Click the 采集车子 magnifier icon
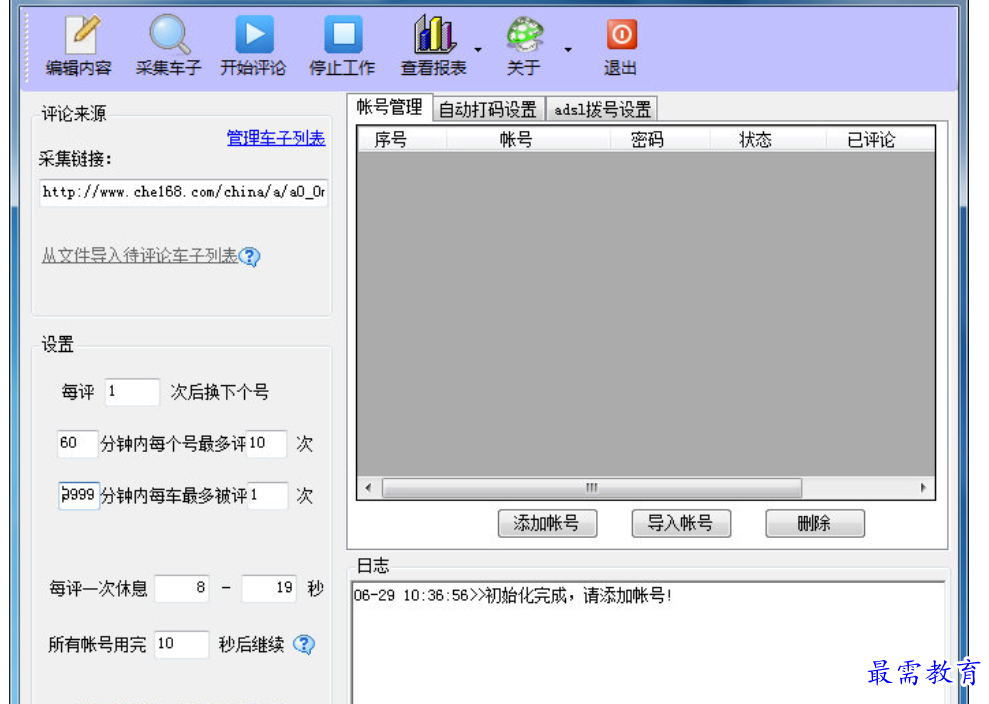This screenshot has height=704, width=989. [168, 36]
